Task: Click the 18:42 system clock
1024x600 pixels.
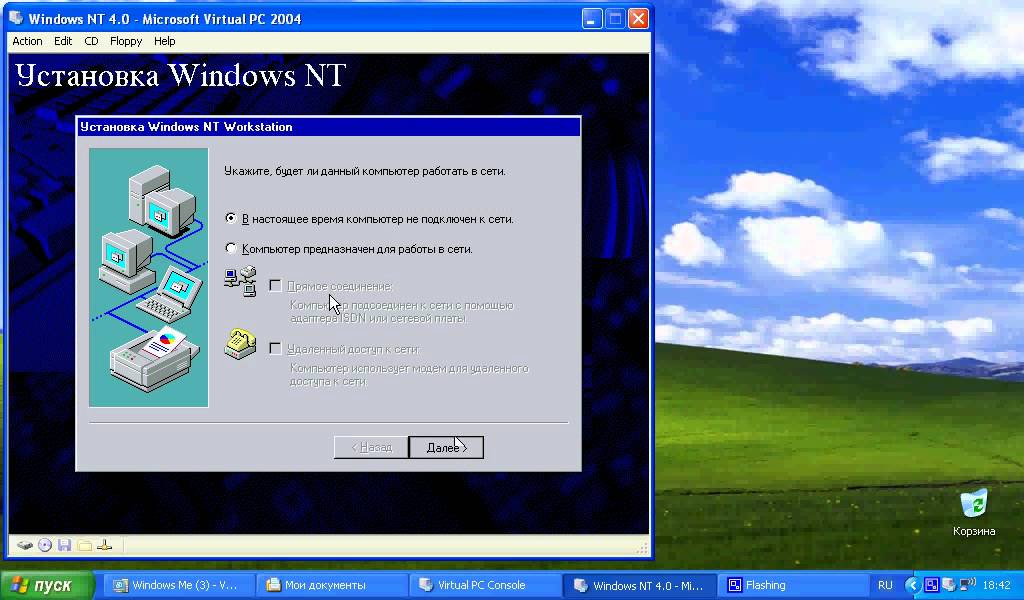Action: 997,586
